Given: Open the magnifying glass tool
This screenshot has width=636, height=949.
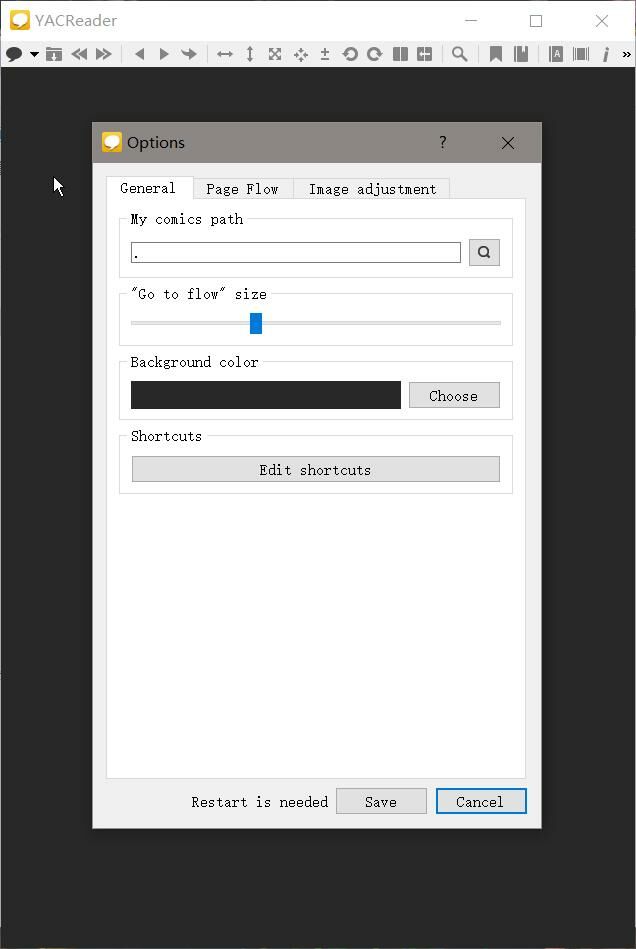Looking at the screenshot, I should (459, 54).
